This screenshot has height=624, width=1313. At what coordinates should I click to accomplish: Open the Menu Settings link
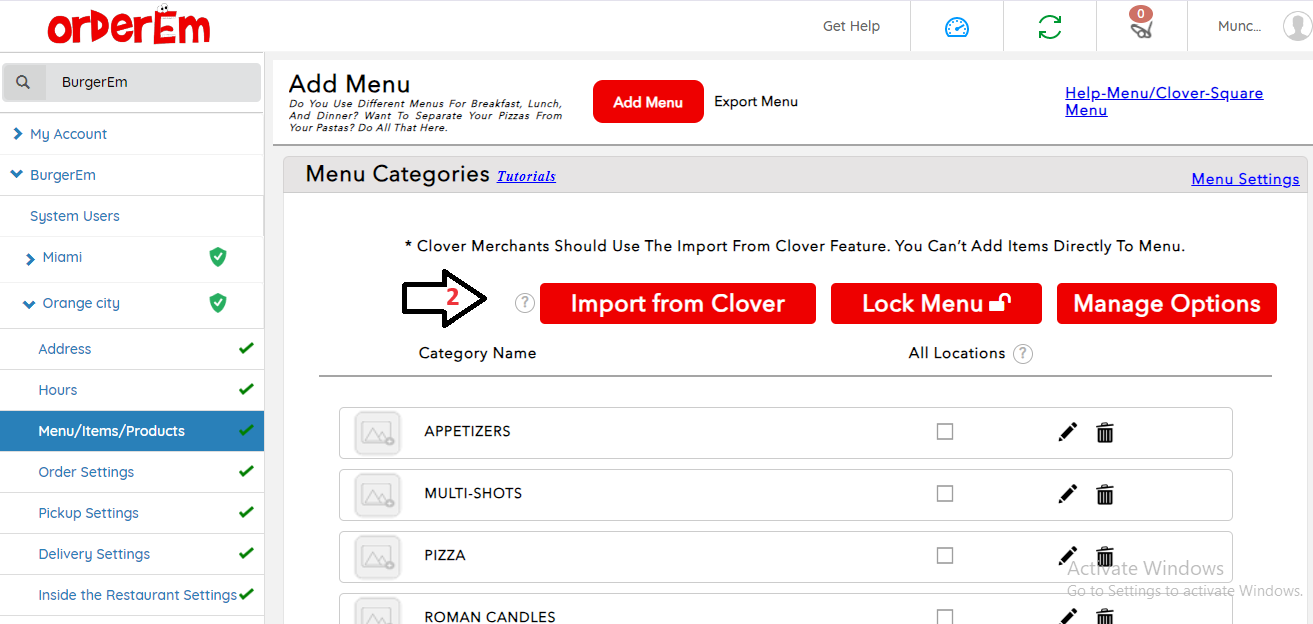click(x=1245, y=179)
